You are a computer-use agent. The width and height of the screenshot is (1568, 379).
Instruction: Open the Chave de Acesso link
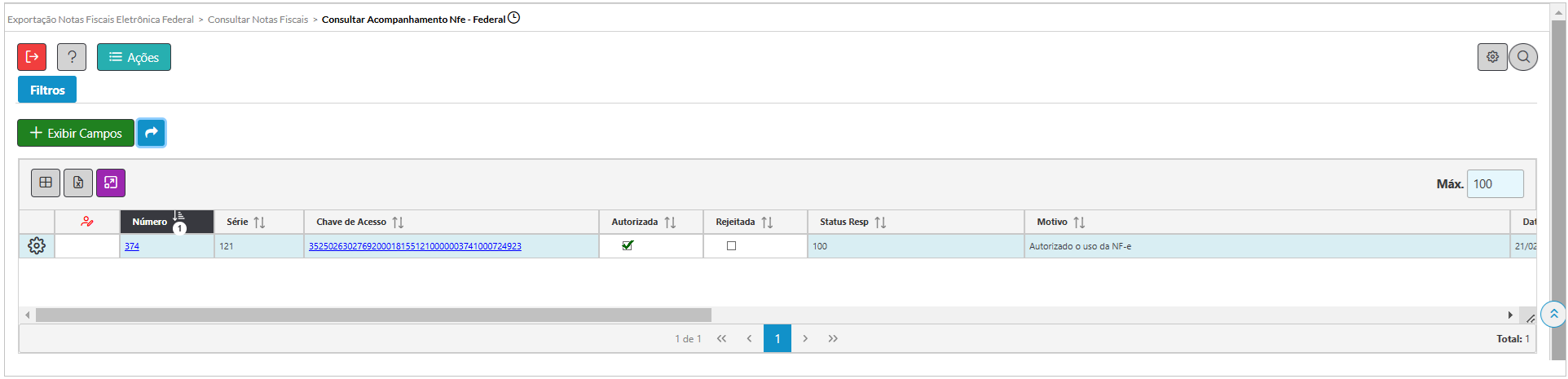tap(415, 246)
